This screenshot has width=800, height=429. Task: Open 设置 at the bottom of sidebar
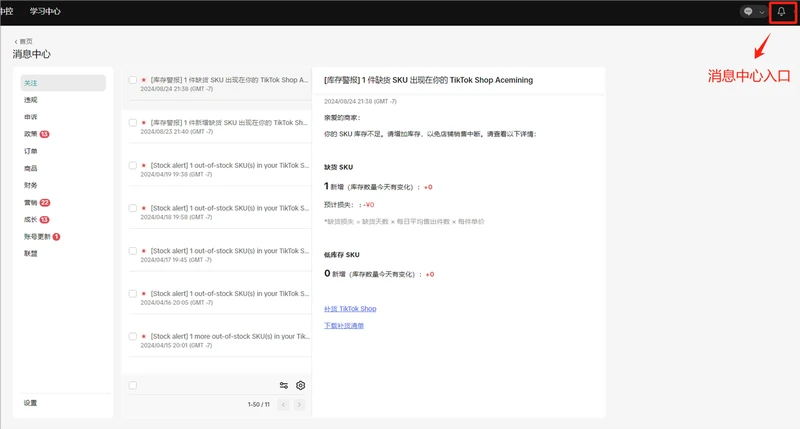click(30, 403)
